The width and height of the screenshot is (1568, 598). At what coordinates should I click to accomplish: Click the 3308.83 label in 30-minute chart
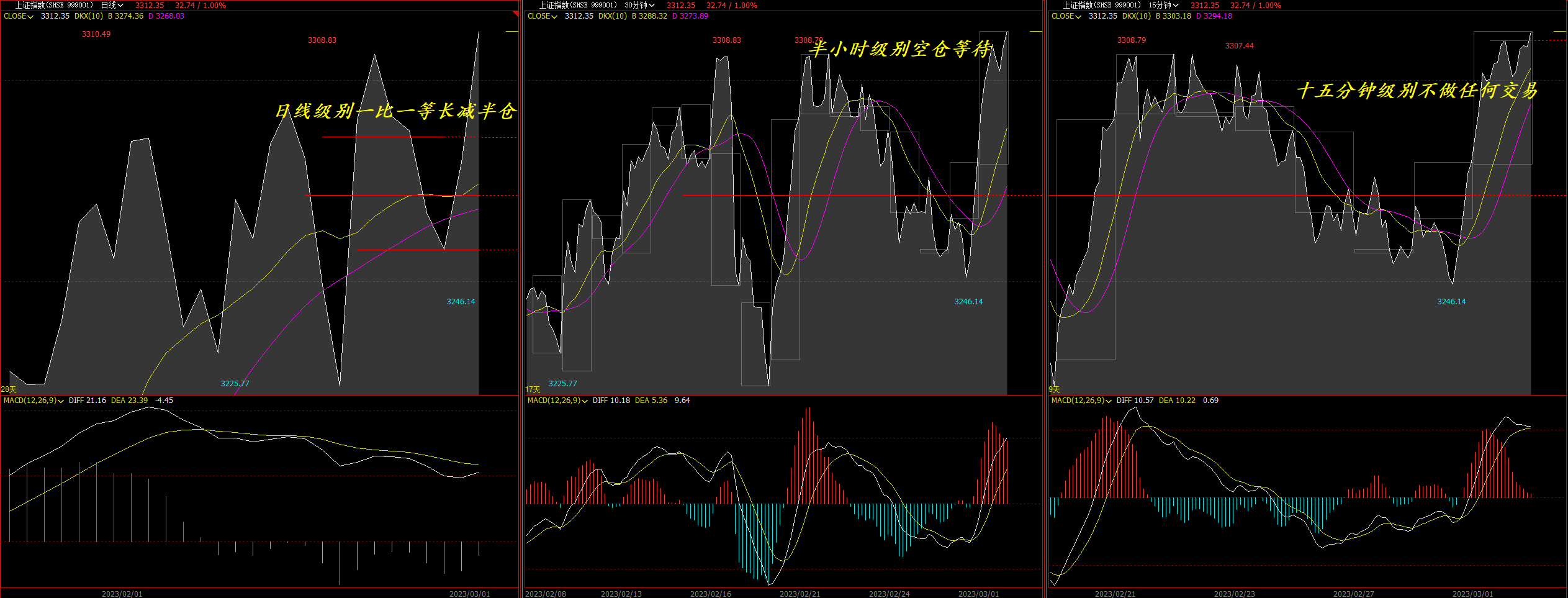pos(727,40)
